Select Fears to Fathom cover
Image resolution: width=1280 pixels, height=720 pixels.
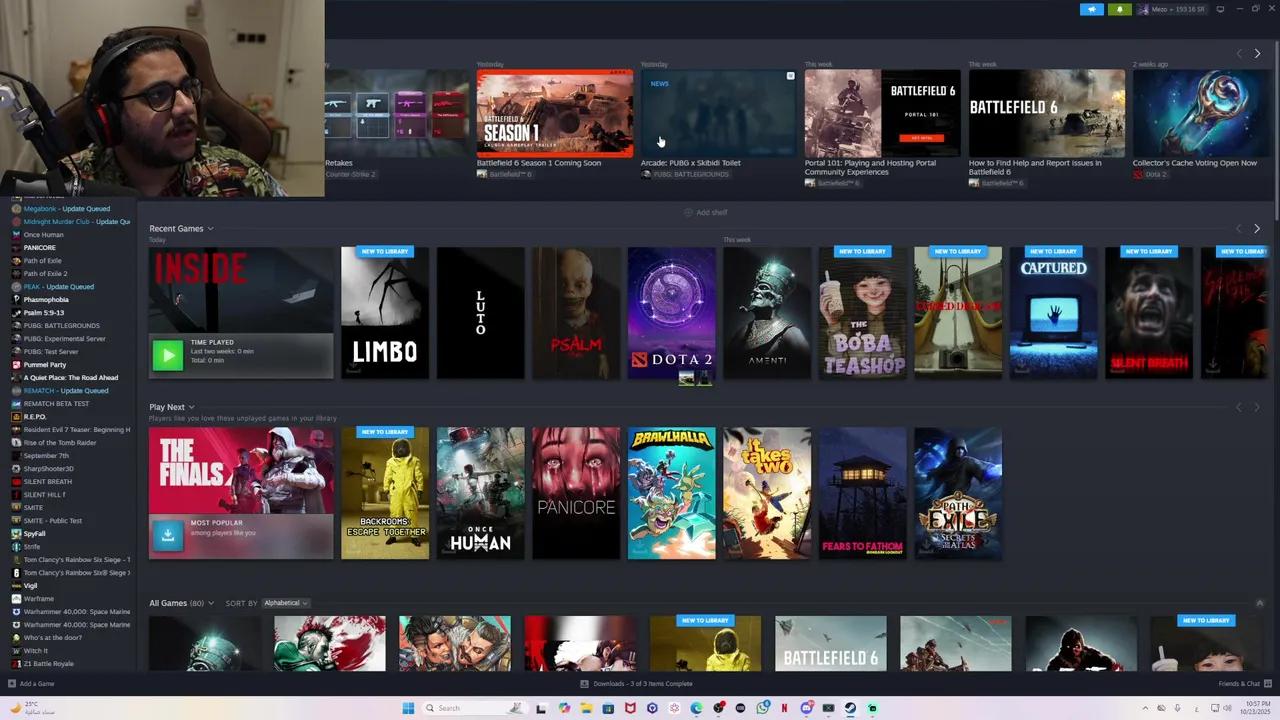pos(863,493)
